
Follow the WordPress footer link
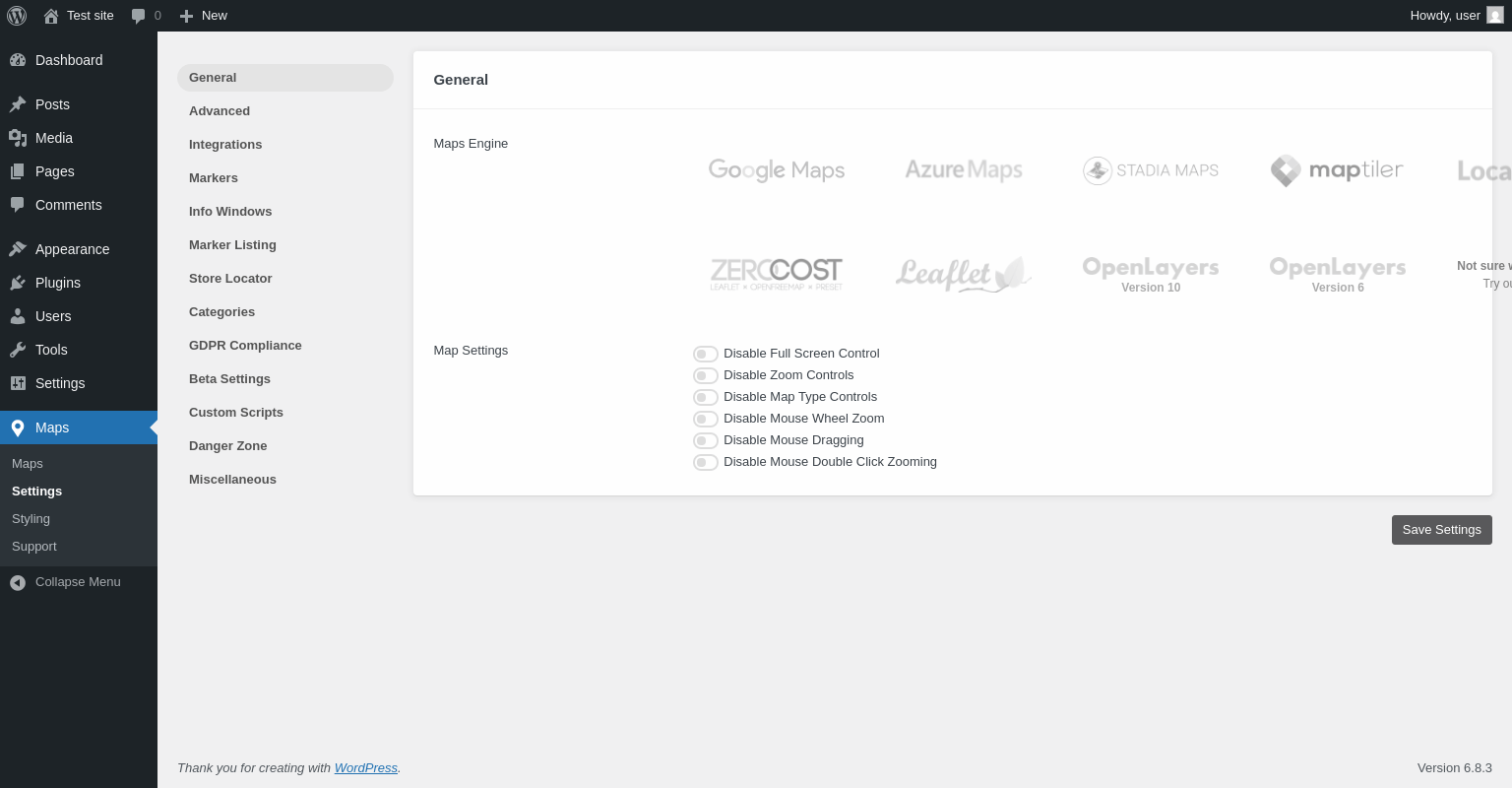coord(366,768)
